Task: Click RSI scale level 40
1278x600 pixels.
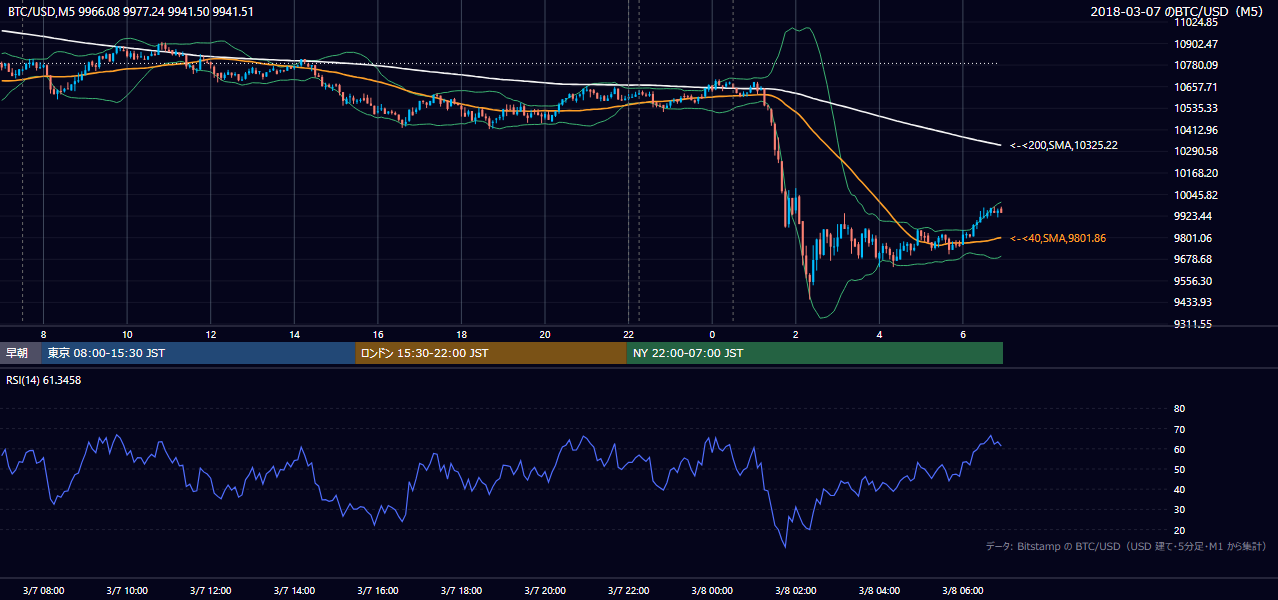Action: (x=1179, y=489)
